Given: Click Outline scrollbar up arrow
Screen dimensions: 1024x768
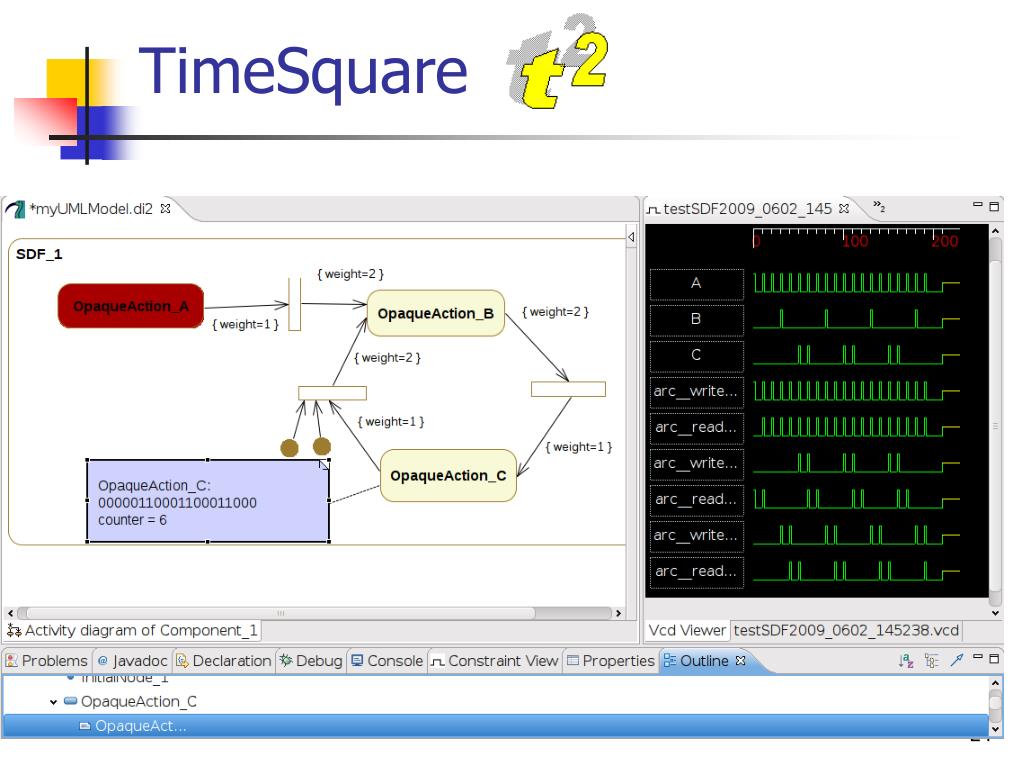Looking at the screenshot, I should (x=995, y=683).
